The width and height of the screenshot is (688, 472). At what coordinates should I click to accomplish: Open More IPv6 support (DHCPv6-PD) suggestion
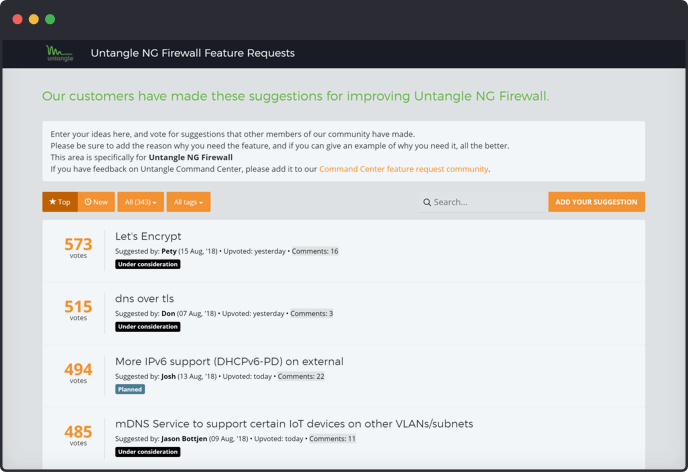click(x=229, y=361)
